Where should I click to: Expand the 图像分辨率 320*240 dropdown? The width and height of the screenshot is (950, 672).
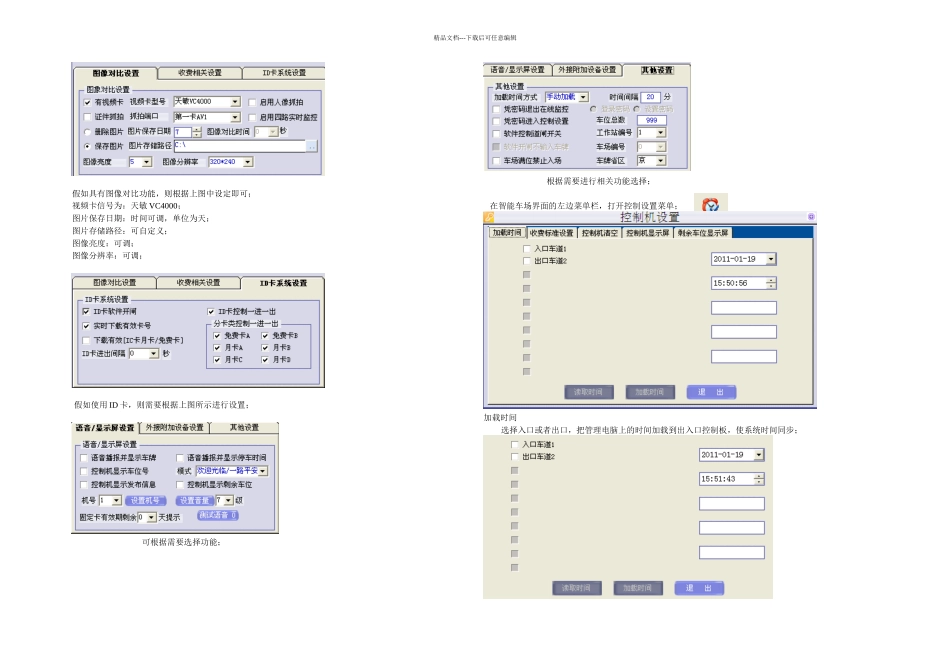pyautogui.click(x=248, y=162)
